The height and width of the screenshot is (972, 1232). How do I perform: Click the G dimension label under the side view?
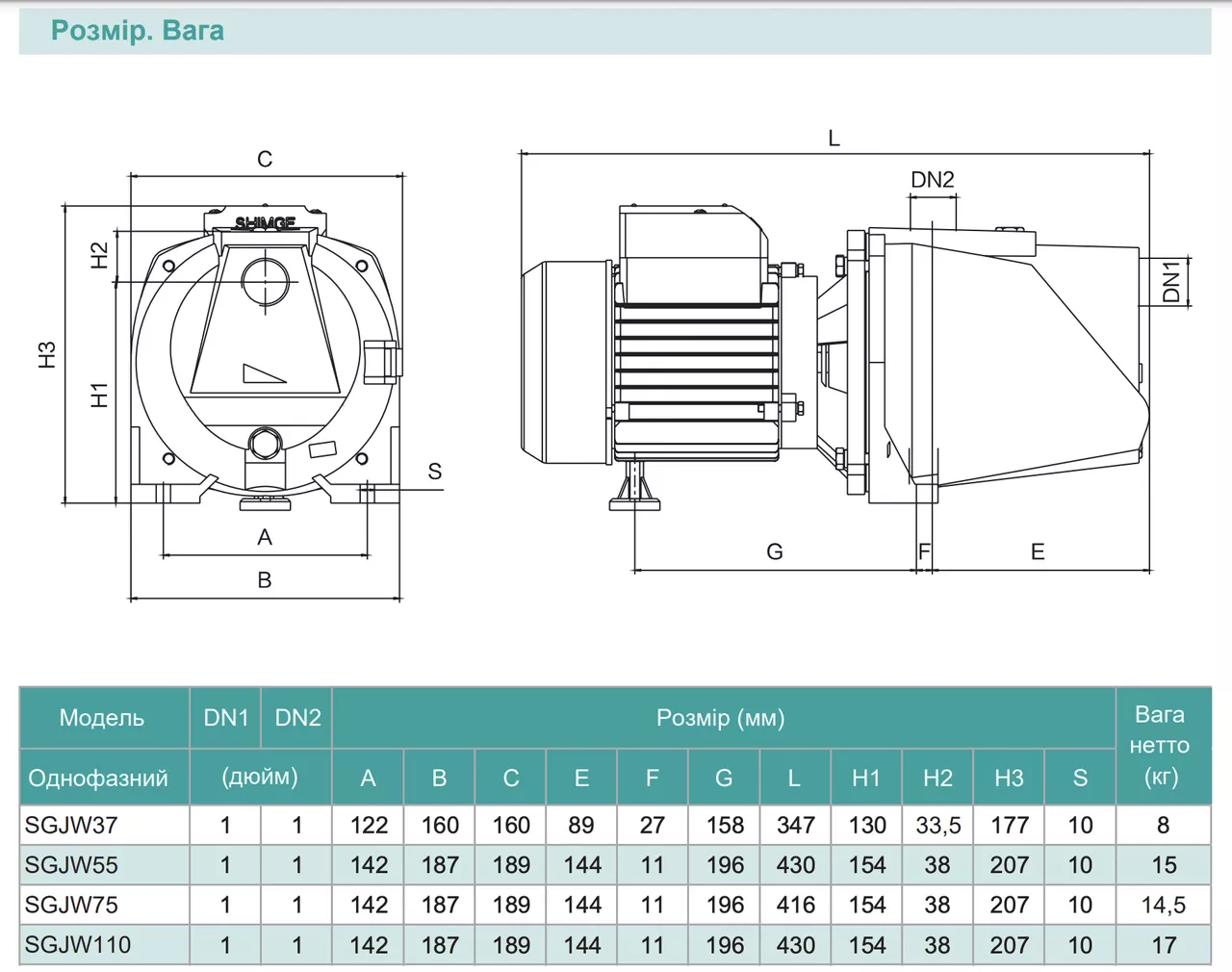(x=775, y=551)
